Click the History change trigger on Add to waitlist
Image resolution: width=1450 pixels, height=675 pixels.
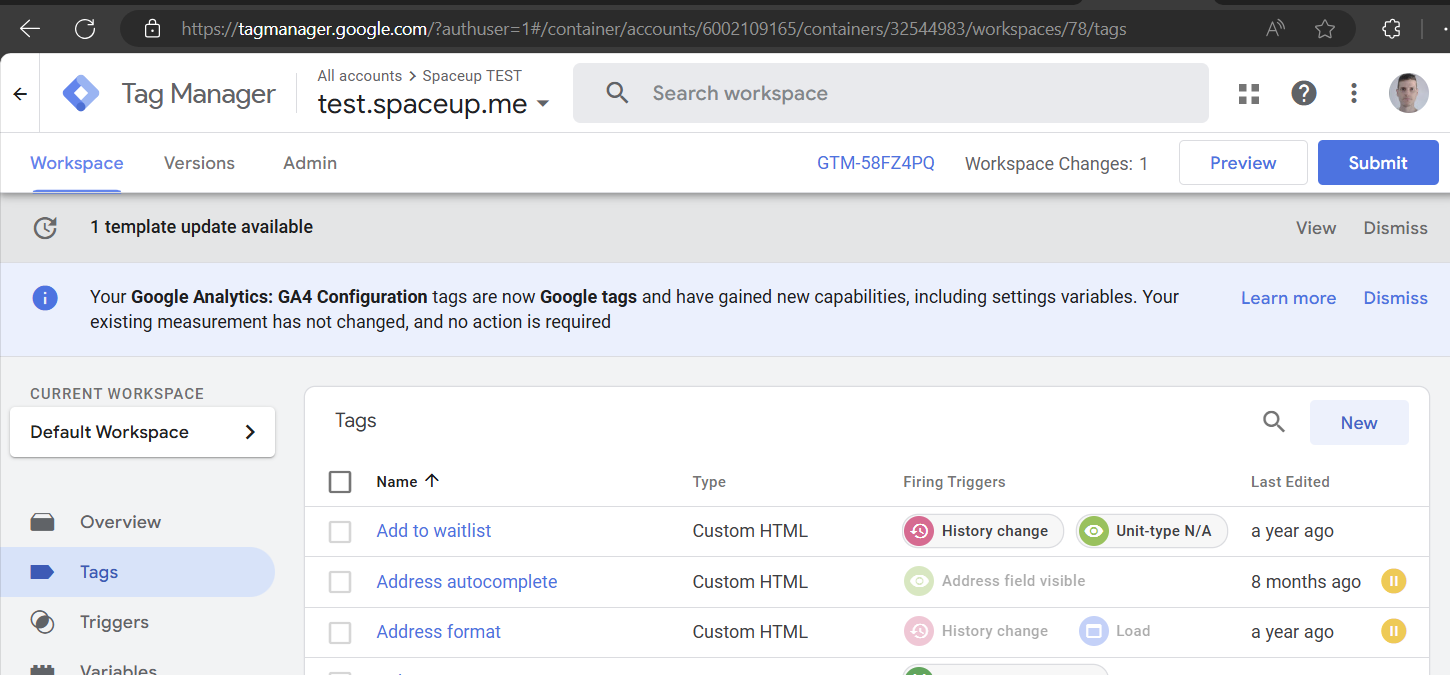pos(983,531)
